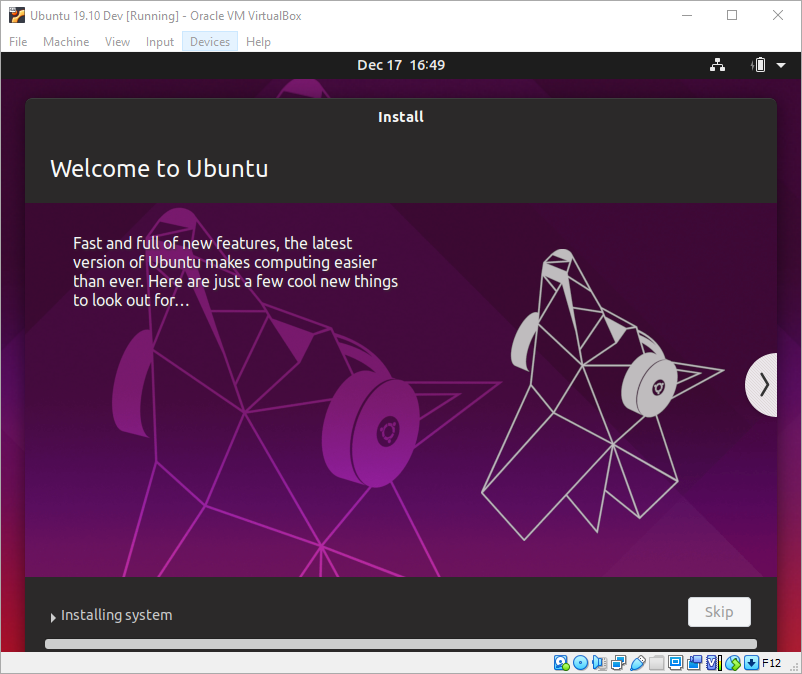Go to next slide with right arrow
The width and height of the screenshot is (802, 674).
tap(762, 385)
